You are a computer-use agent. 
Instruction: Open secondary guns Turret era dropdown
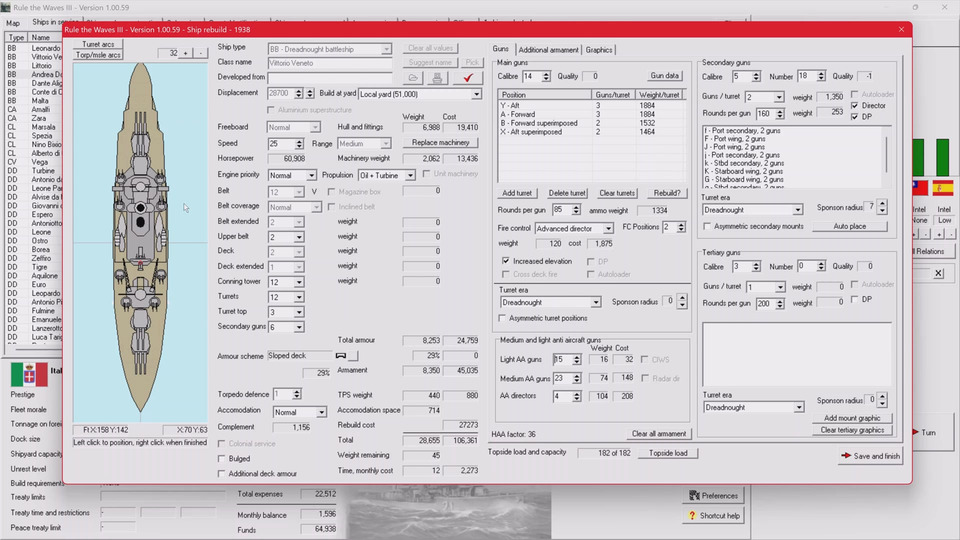point(797,210)
